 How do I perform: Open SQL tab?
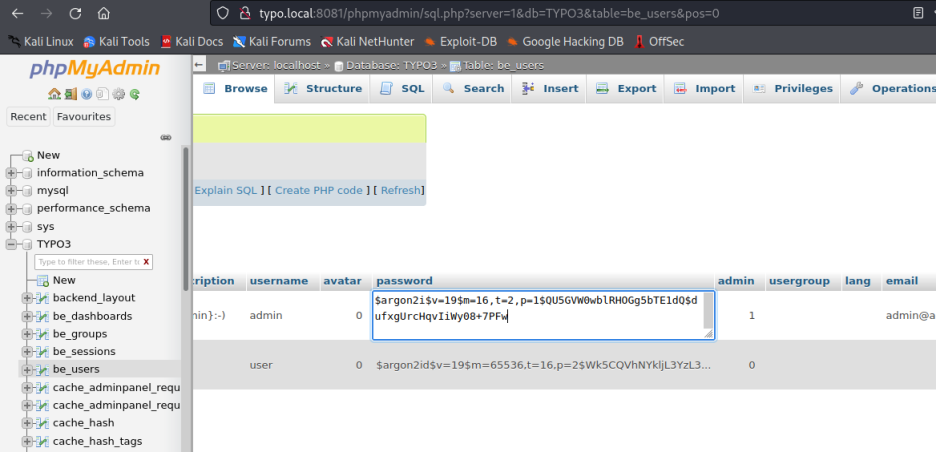tap(401, 88)
